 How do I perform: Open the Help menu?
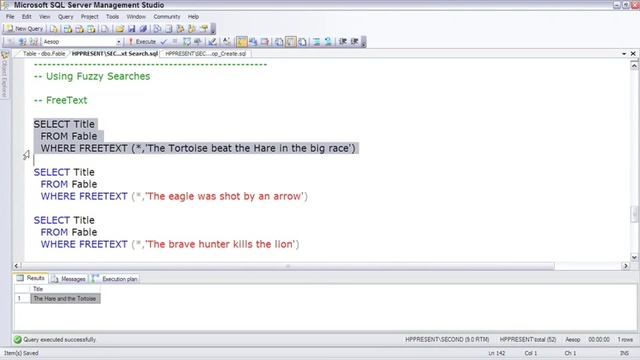tap(193, 17)
